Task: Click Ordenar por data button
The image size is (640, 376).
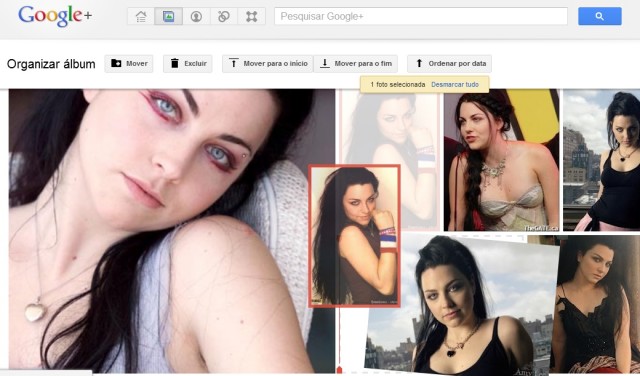Action: pyautogui.click(x=449, y=64)
